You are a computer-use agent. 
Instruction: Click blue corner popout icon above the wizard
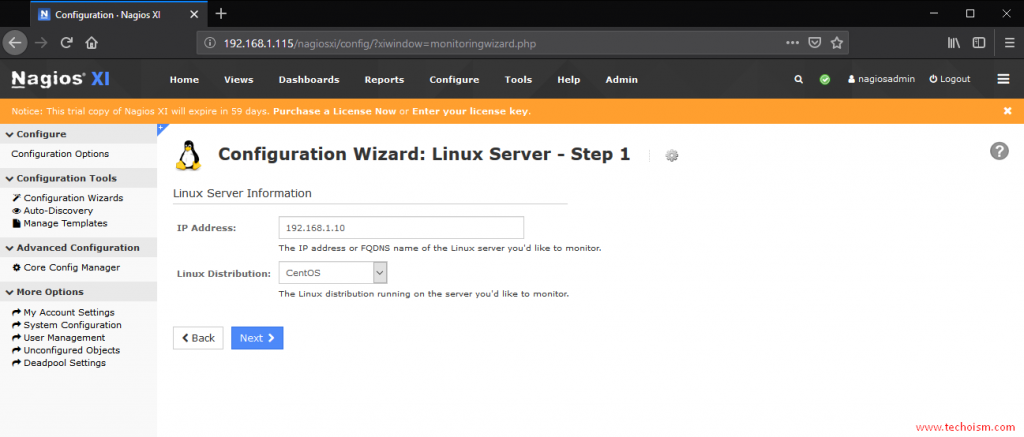[163, 129]
